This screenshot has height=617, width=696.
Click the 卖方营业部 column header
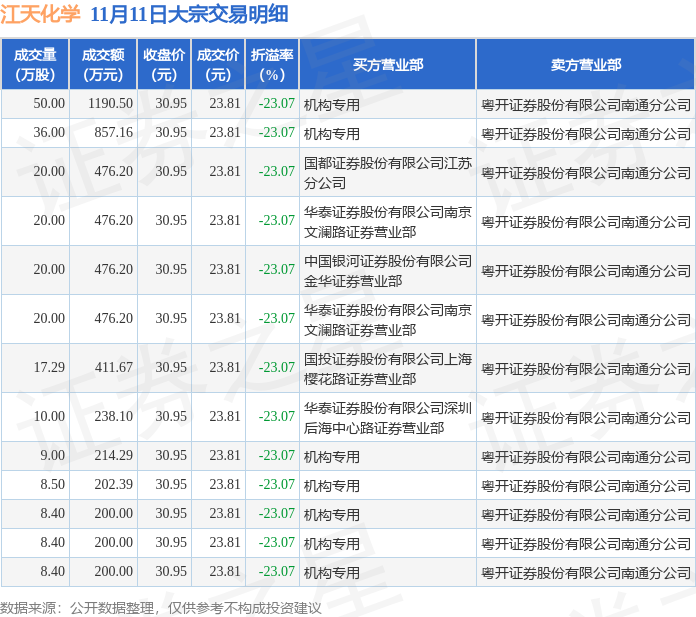click(x=585, y=64)
